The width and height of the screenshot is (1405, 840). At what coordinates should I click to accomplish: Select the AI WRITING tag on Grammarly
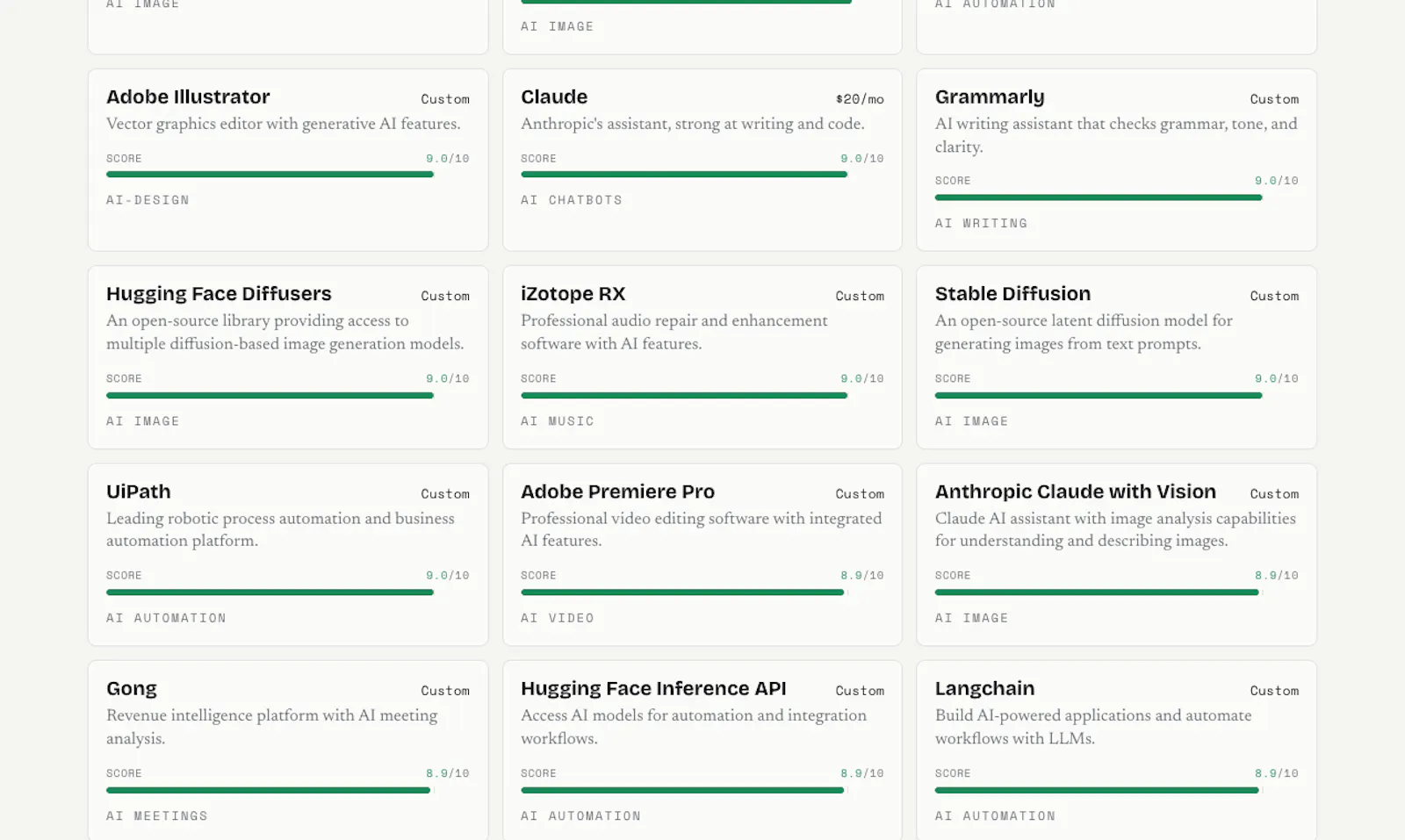pos(981,223)
